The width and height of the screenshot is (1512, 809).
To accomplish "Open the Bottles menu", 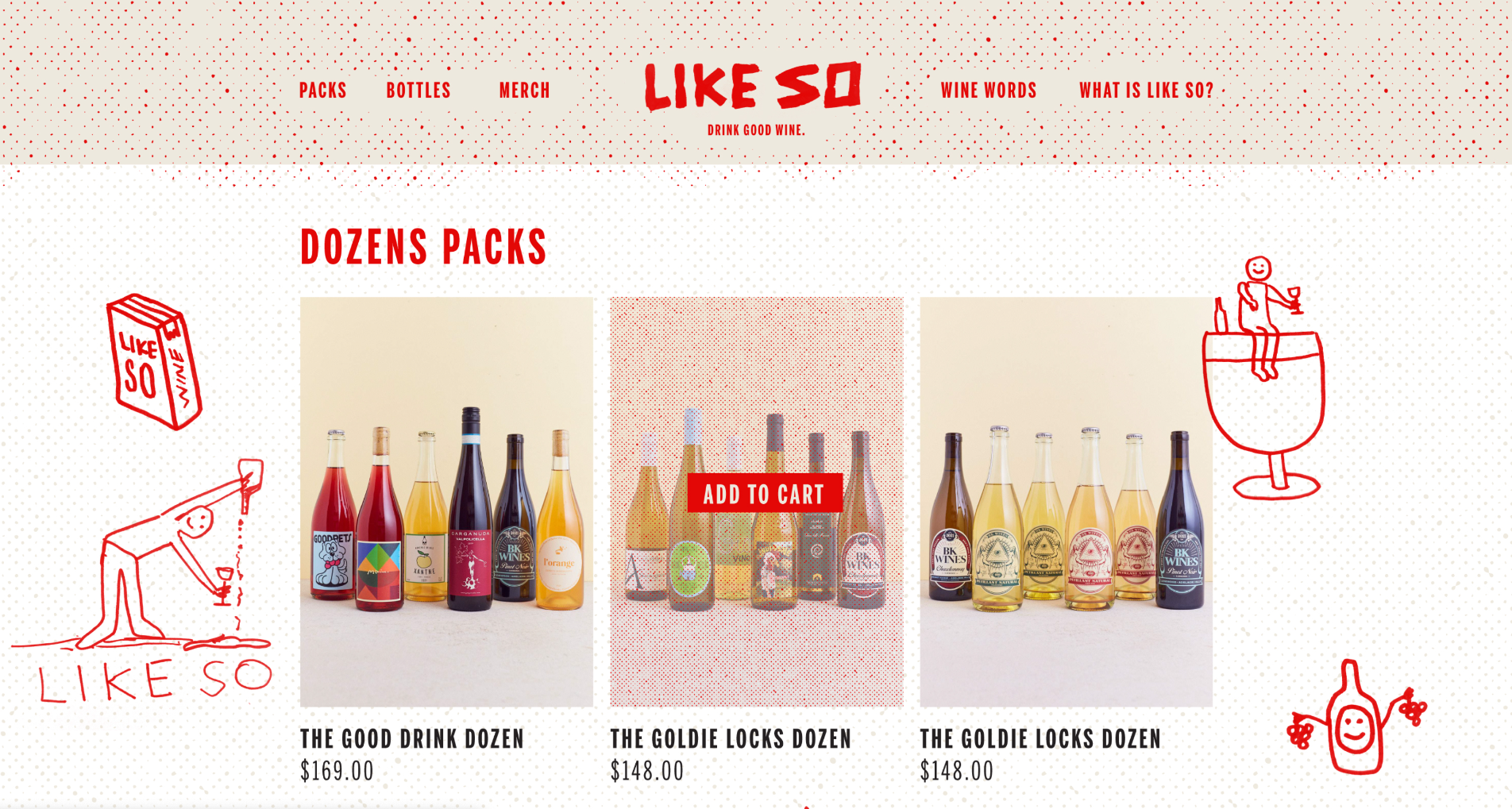I will 418,91.
